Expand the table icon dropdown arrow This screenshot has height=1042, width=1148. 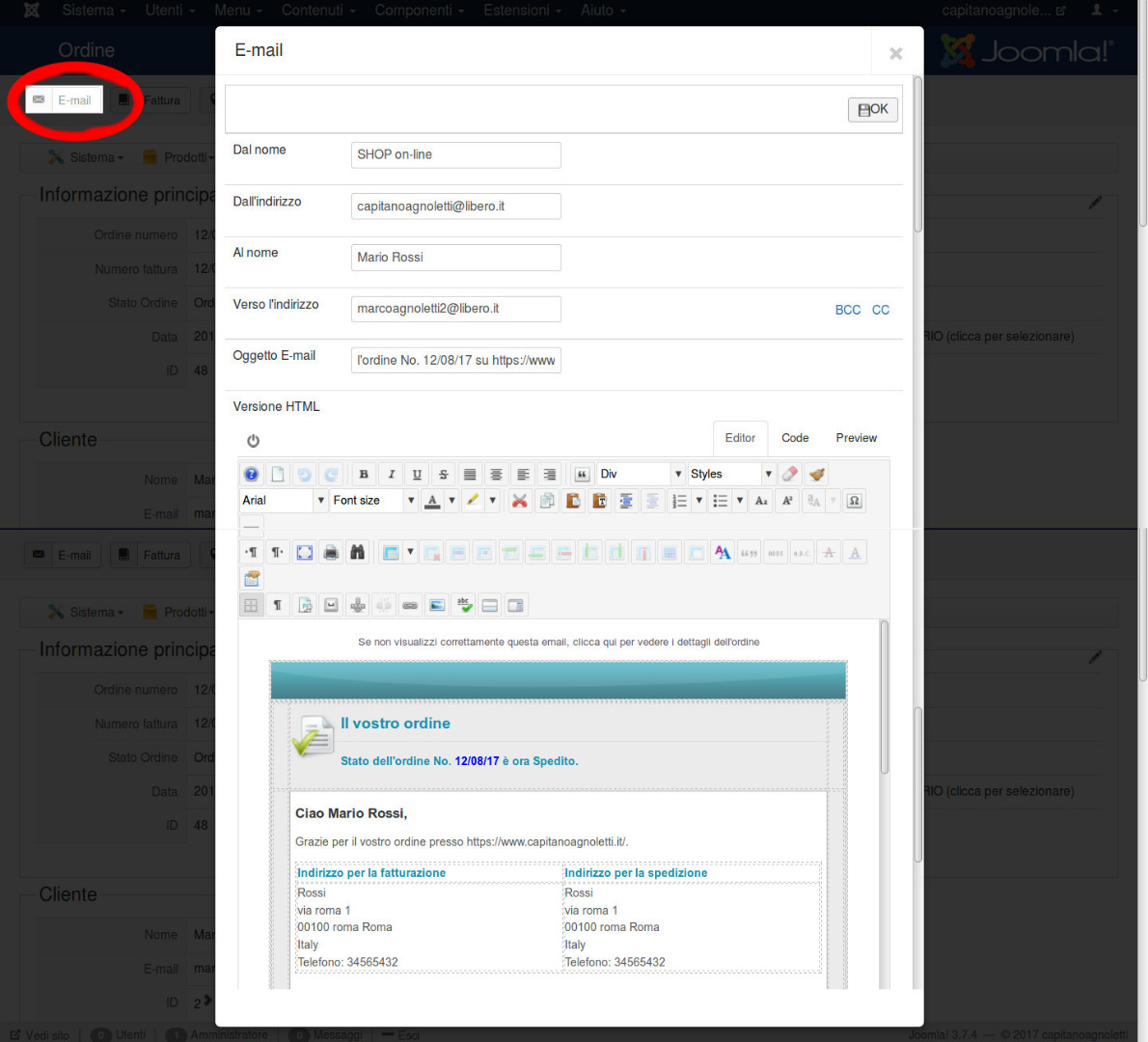[x=410, y=553]
